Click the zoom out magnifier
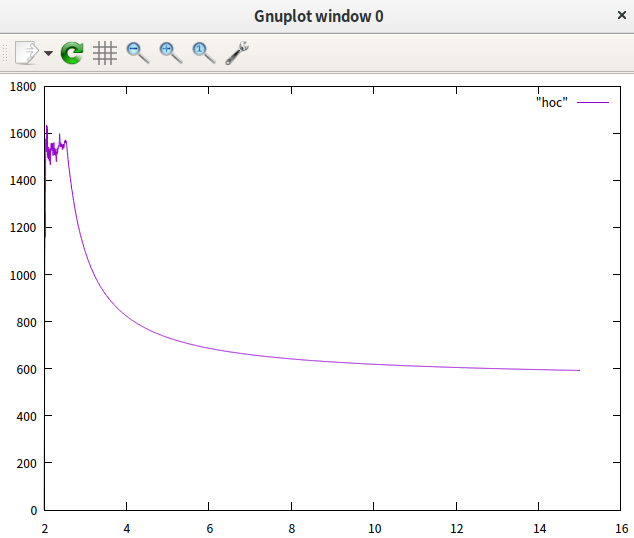Screen dimensions: 634x538 138,53
